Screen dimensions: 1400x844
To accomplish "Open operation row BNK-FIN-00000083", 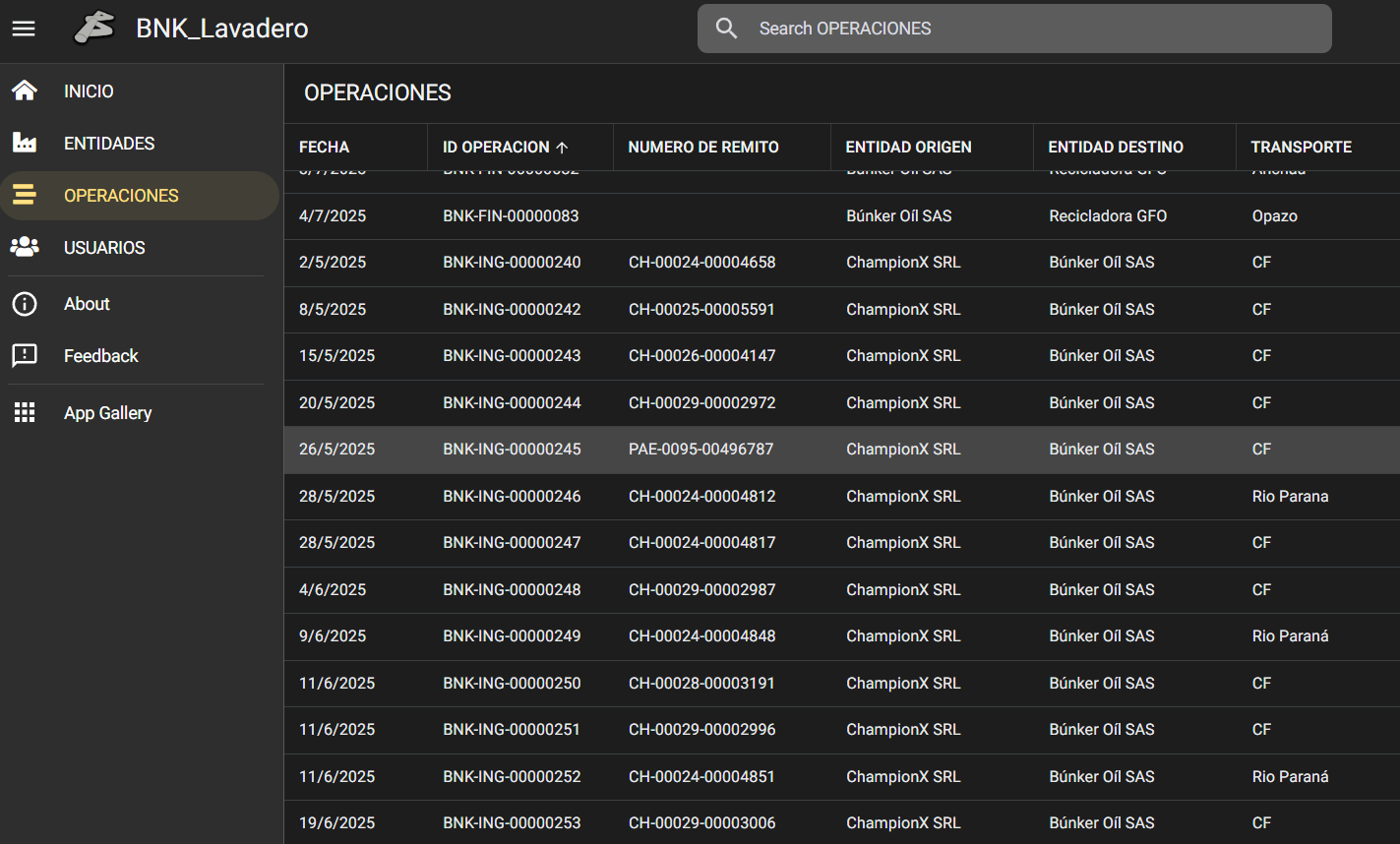I will (511, 216).
